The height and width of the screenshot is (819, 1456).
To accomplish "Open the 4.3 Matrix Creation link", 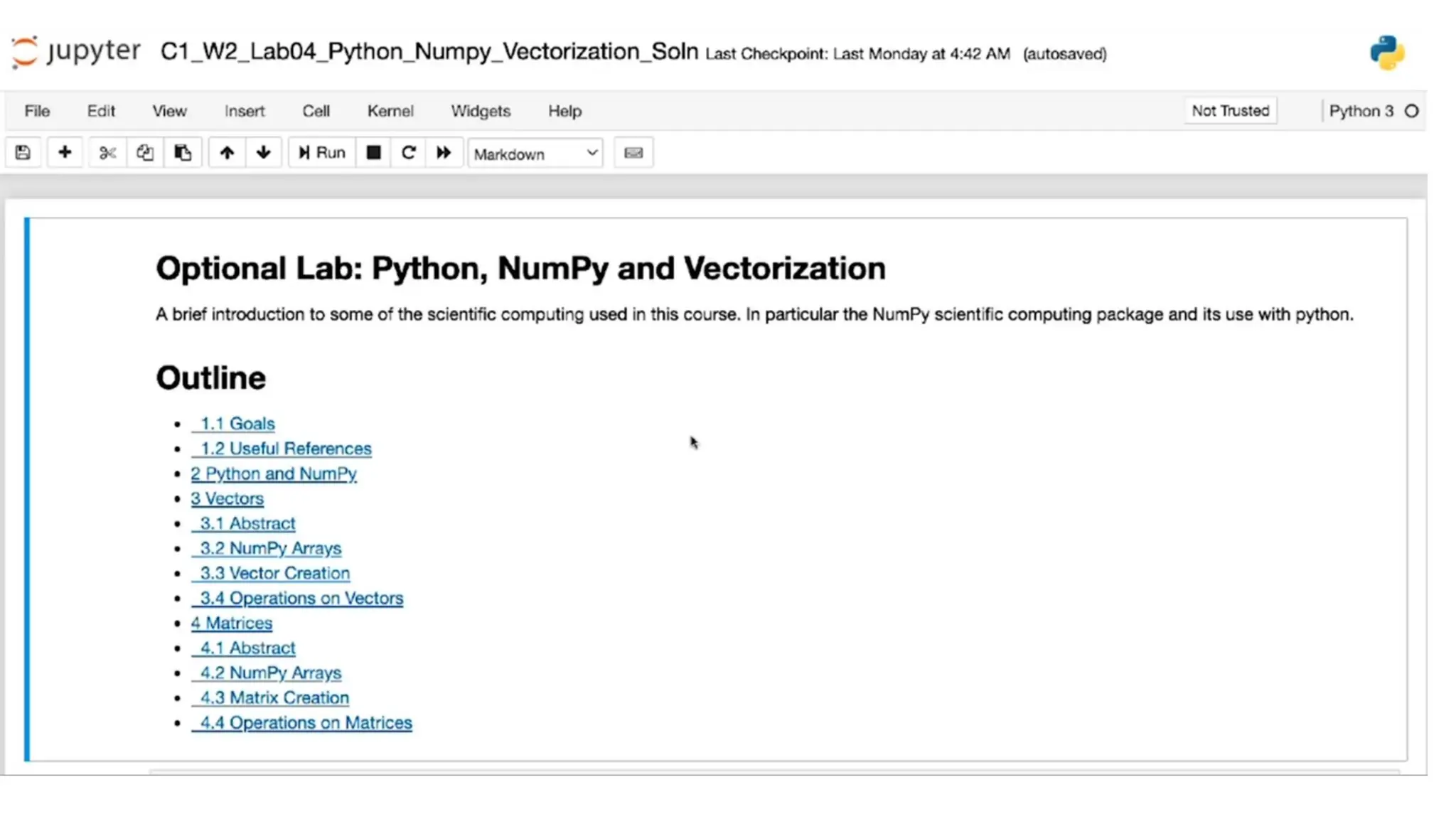I will pyautogui.click(x=274, y=698).
